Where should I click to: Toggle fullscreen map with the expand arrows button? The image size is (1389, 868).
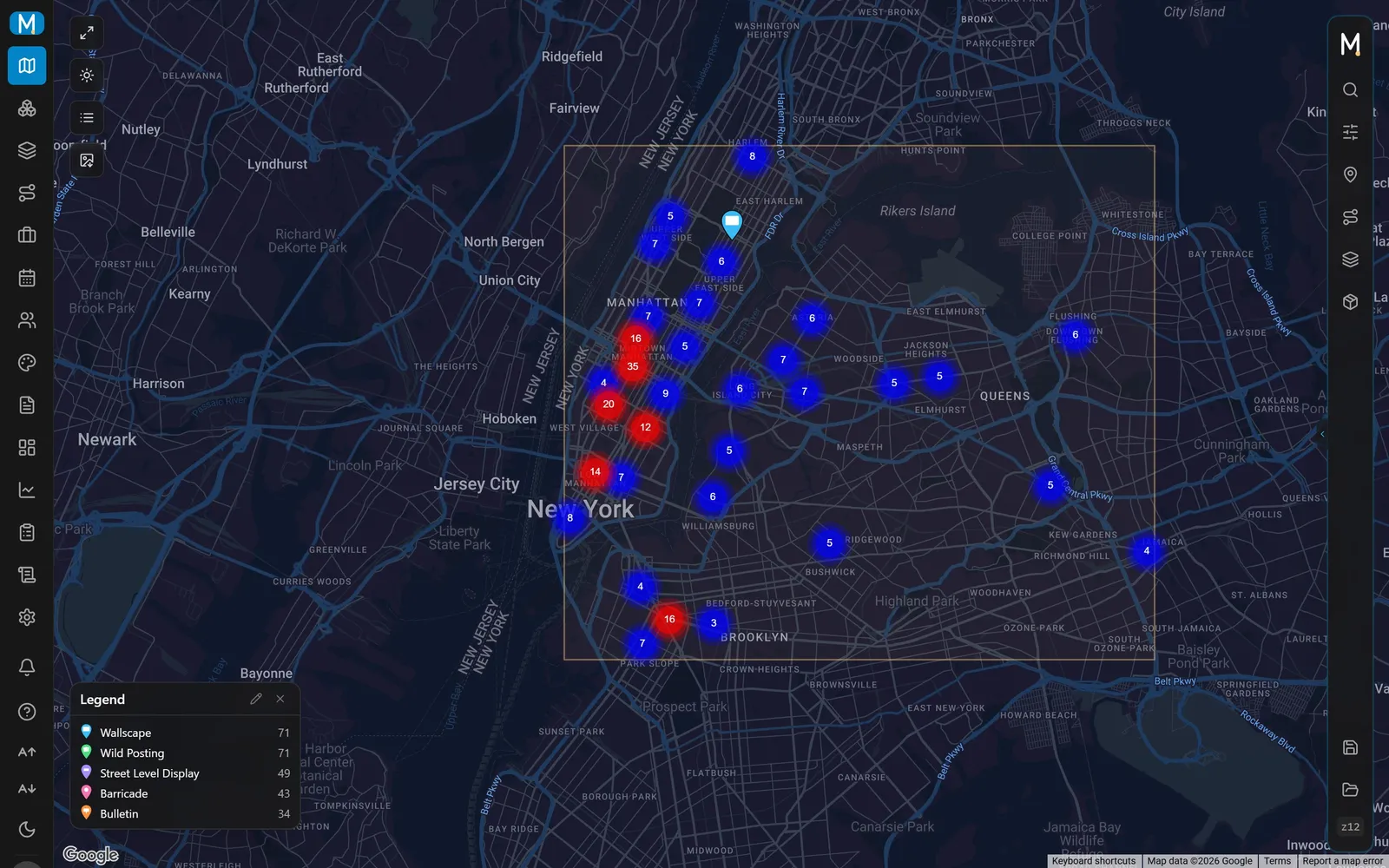(x=87, y=33)
